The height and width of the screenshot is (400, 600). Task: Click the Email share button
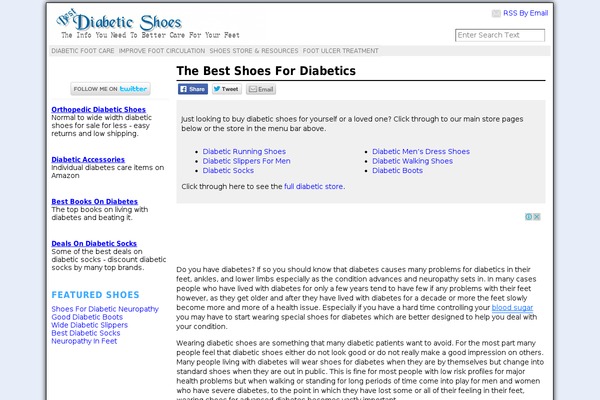point(261,89)
